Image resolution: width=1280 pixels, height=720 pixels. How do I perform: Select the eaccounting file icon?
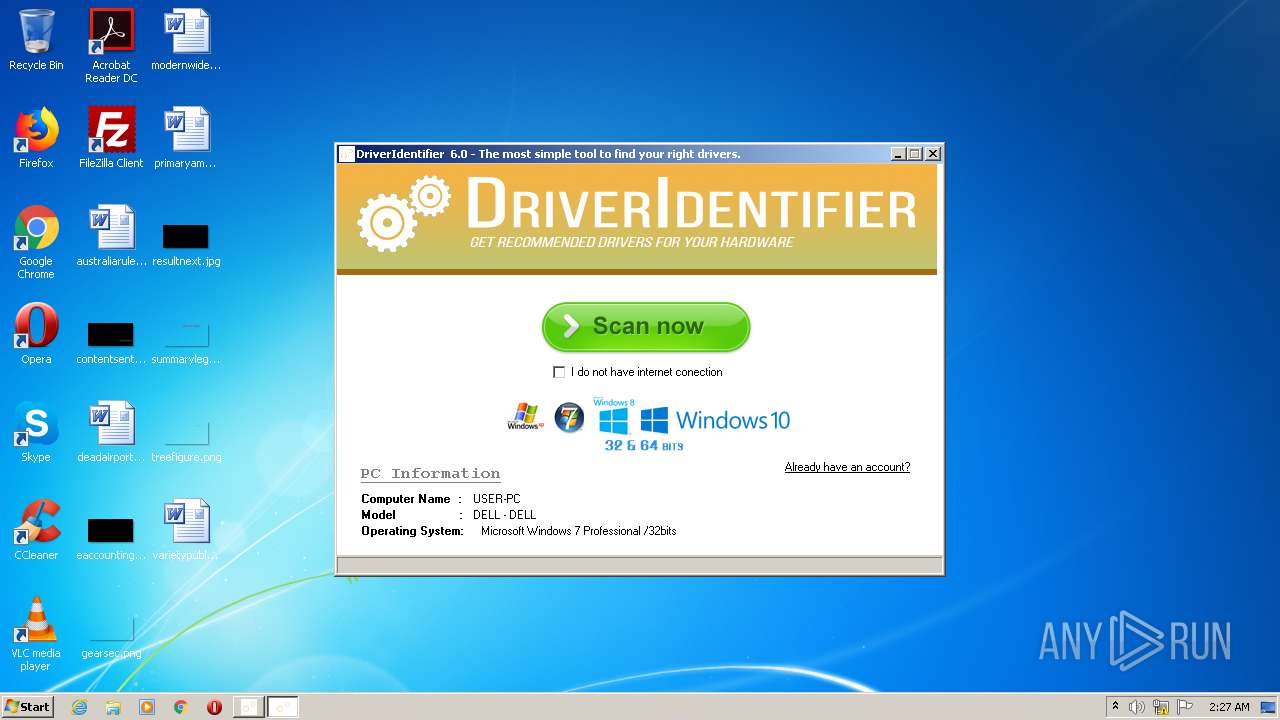[x=111, y=538]
